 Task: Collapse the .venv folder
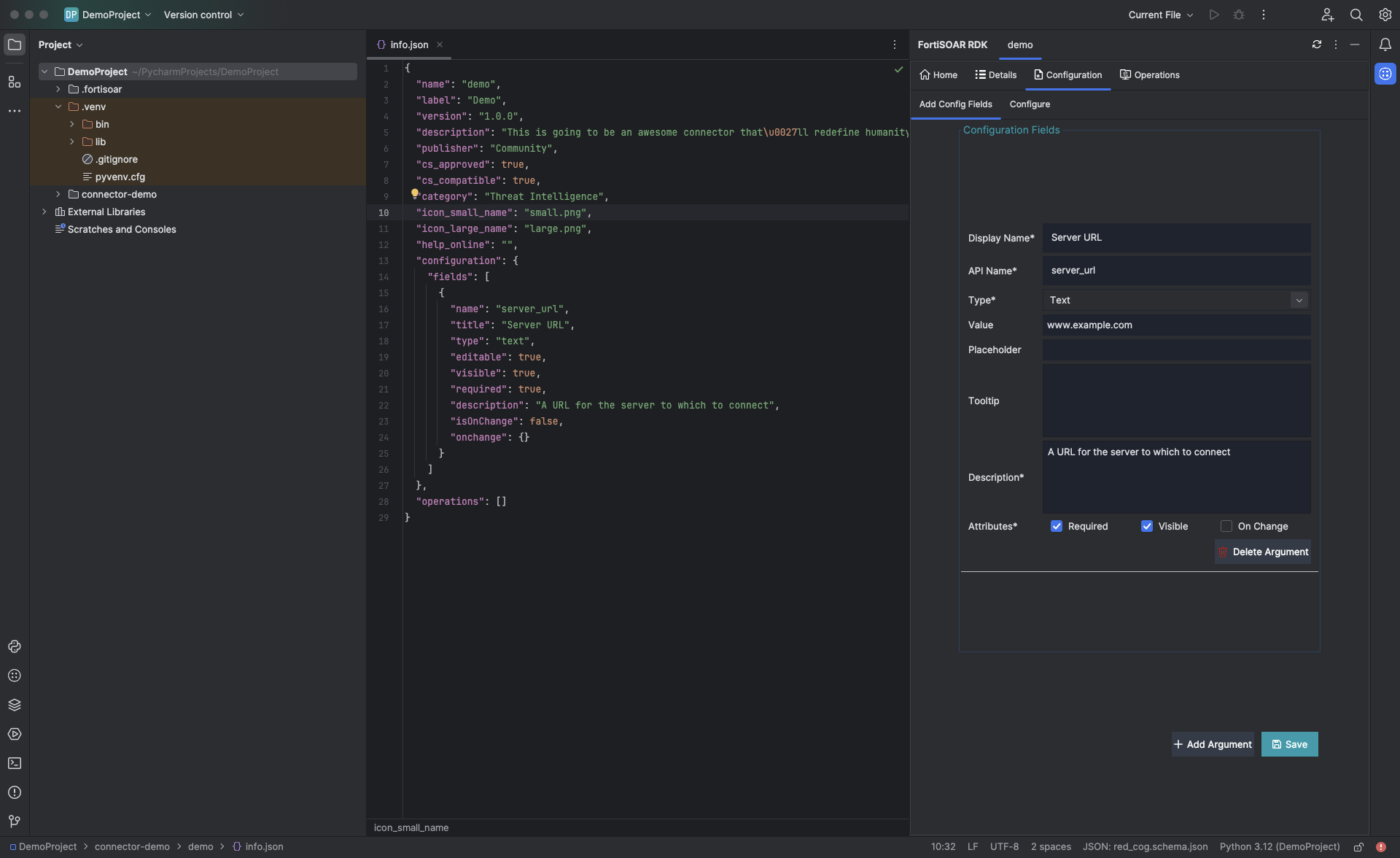point(58,107)
